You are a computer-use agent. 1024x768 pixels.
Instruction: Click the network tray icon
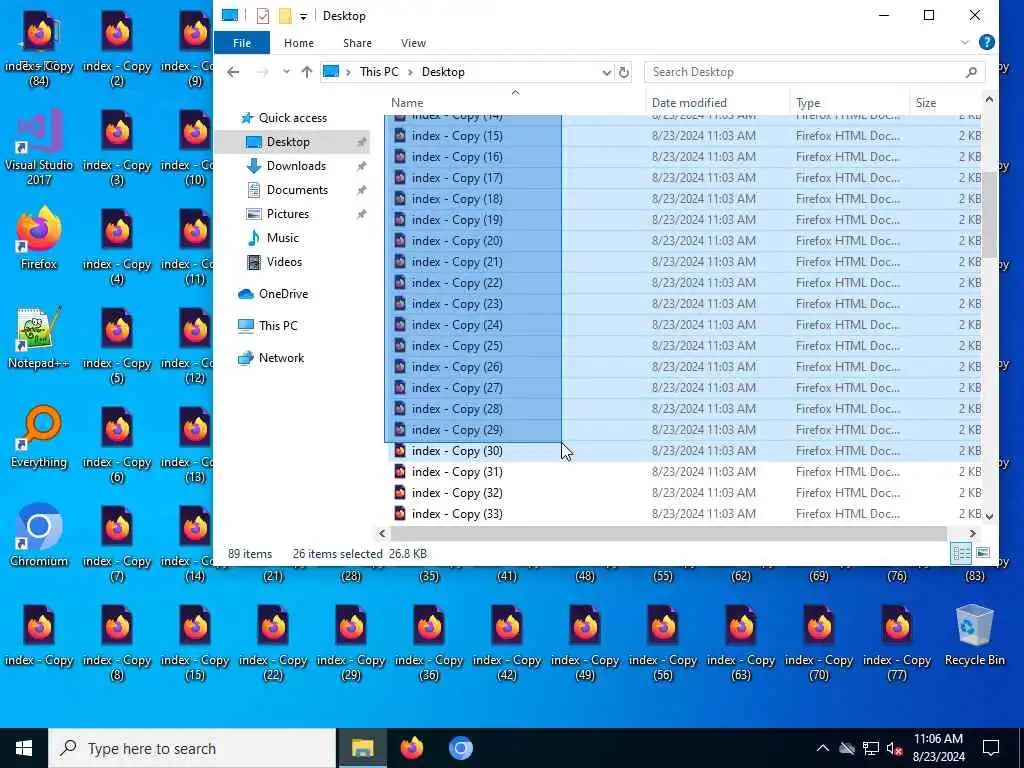tap(871, 748)
